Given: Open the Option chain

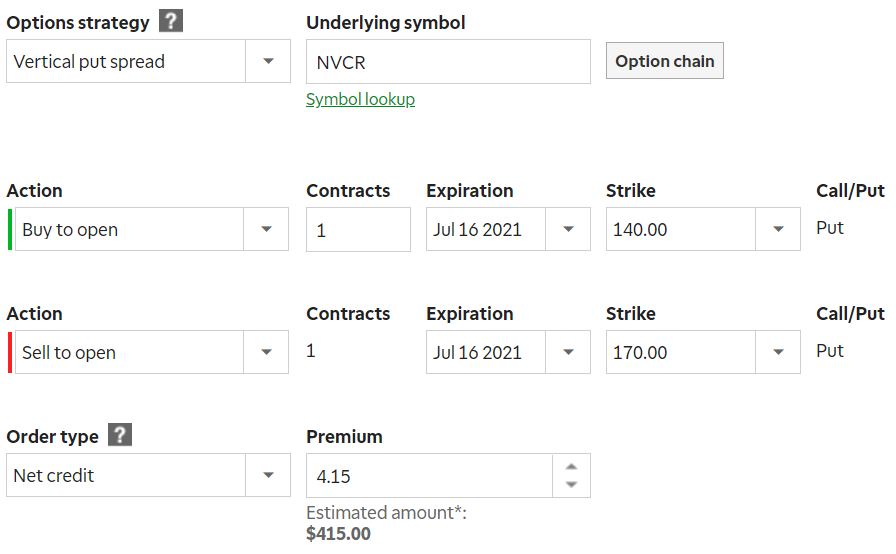Looking at the screenshot, I should 665,61.
